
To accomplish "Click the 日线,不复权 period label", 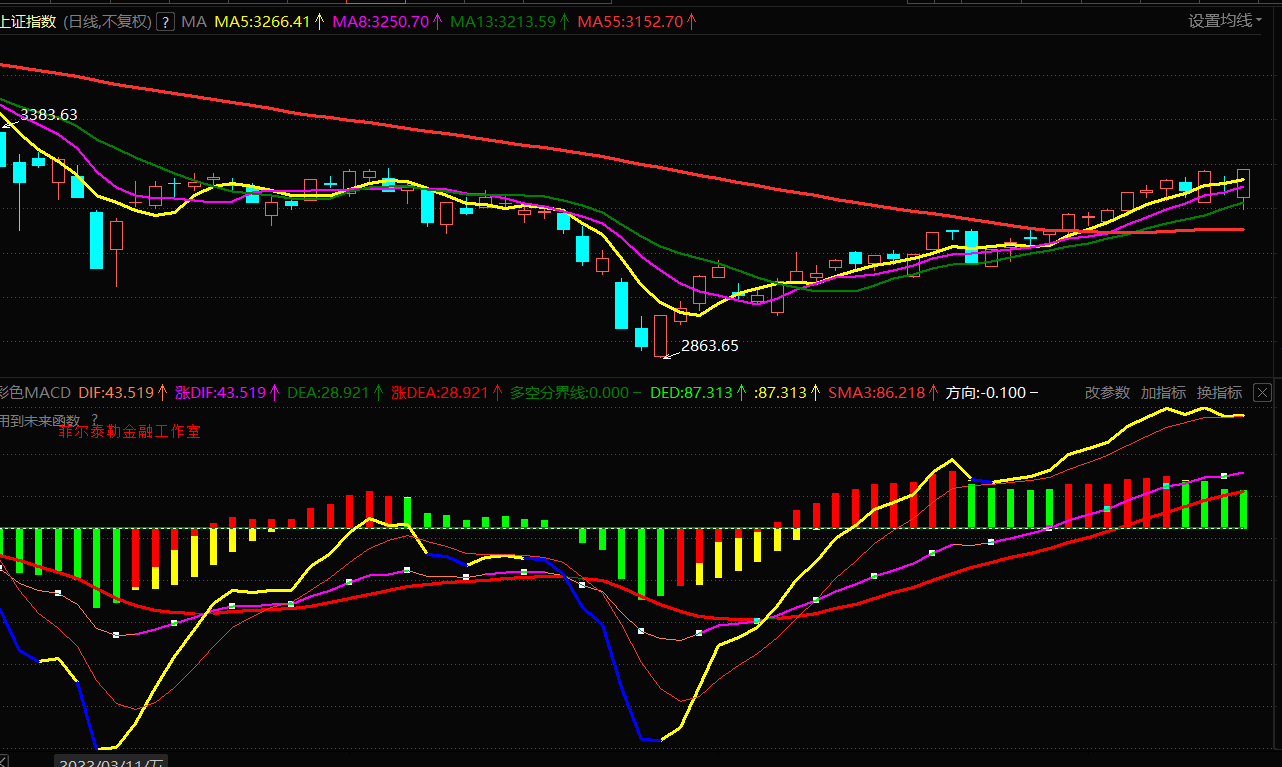I will pyautogui.click(x=107, y=22).
